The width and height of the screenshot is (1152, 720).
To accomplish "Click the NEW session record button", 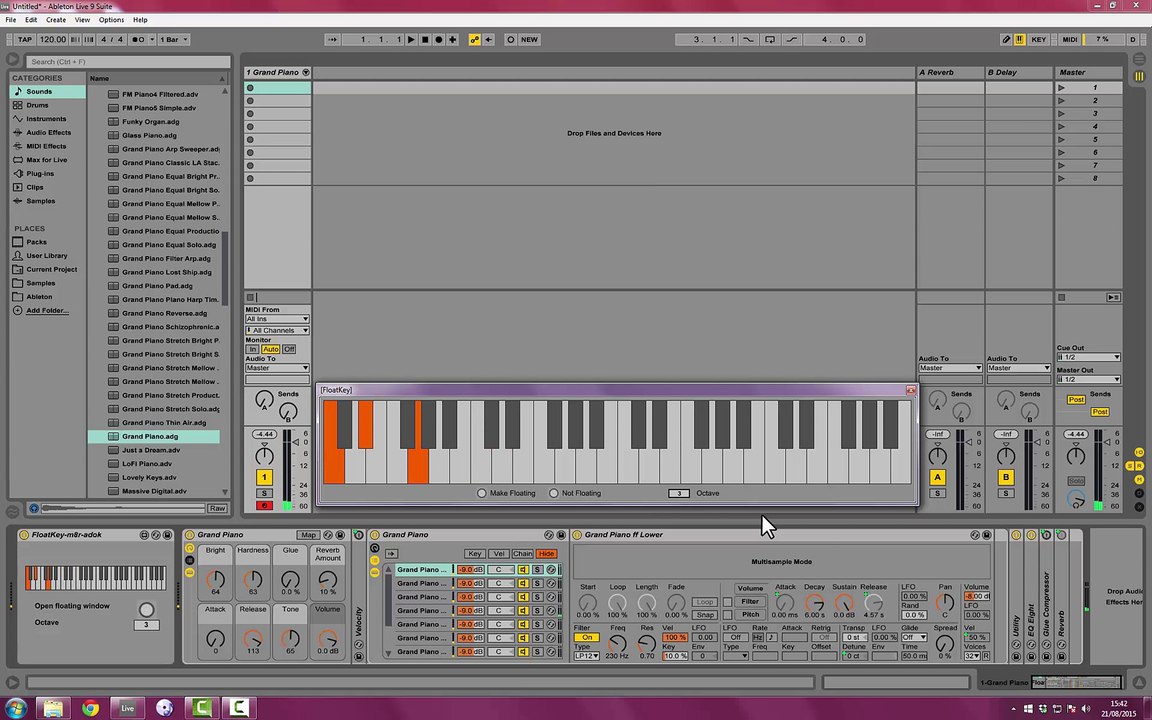I will click(x=529, y=40).
